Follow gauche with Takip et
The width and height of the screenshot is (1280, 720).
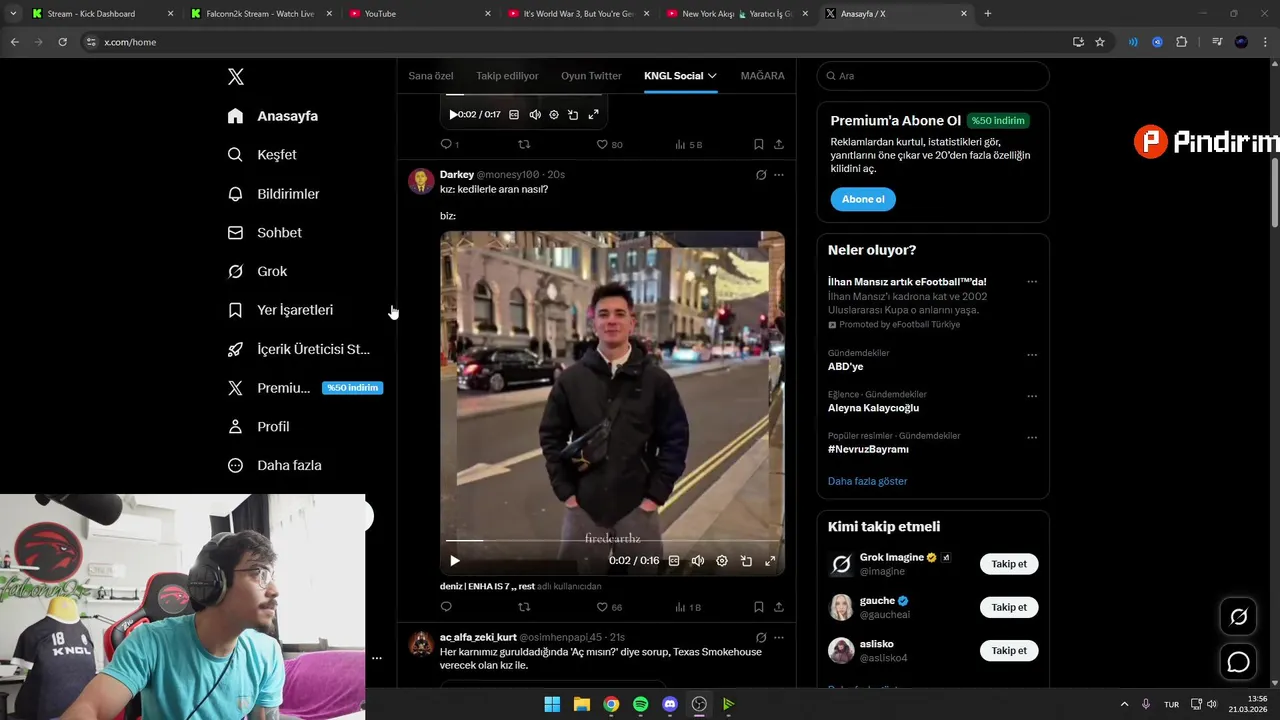point(1009,607)
